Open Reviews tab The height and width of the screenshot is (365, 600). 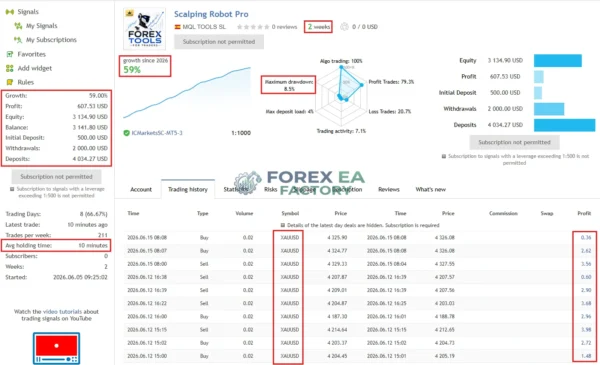(x=389, y=189)
